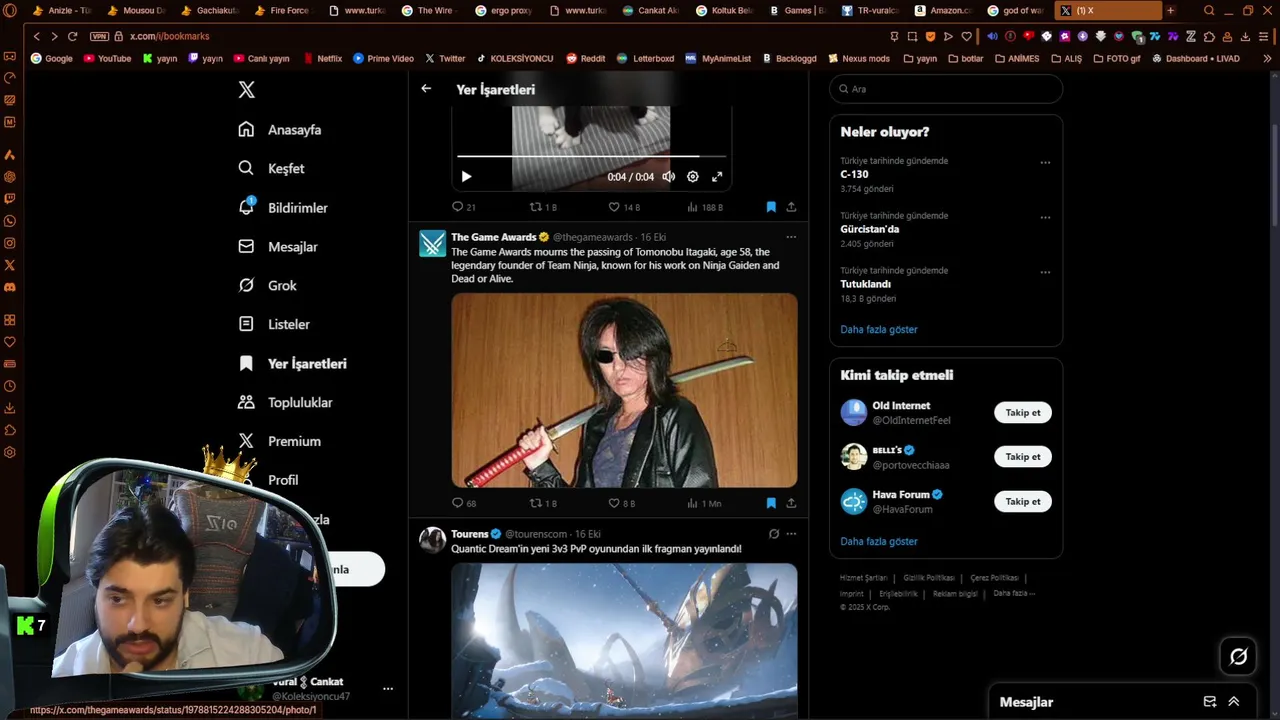Image resolution: width=1280 pixels, height=720 pixels.
Task: Like the video post with 14 B likes
Action: (x=624, y=207)
